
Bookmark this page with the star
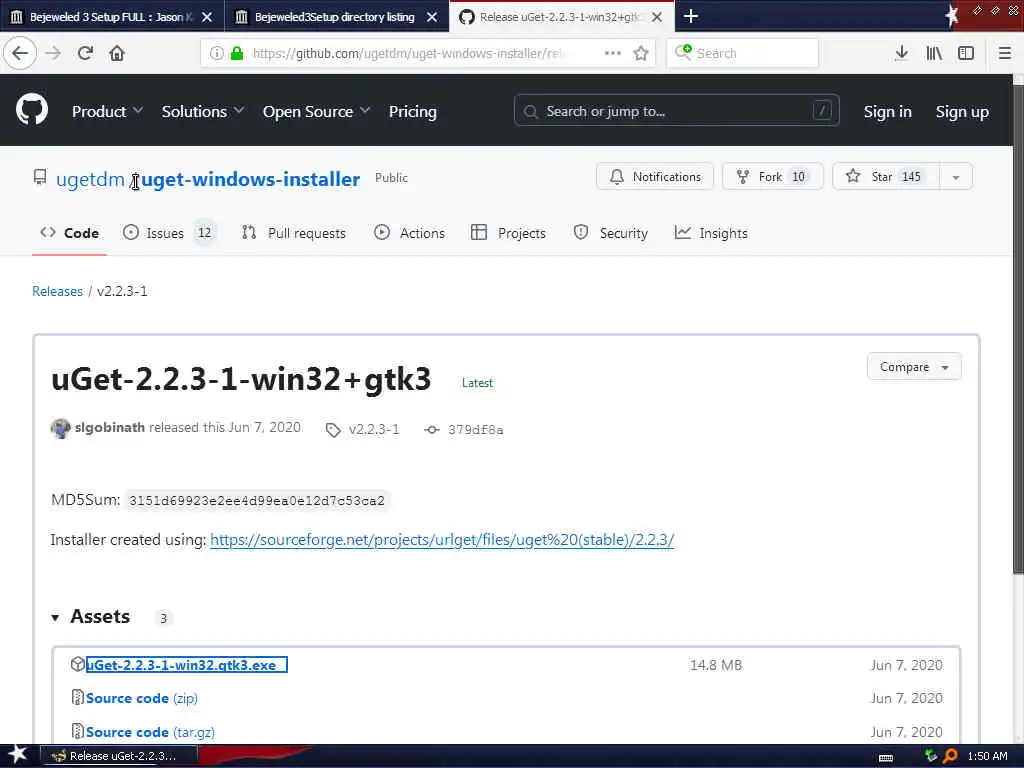coord(641,53)
